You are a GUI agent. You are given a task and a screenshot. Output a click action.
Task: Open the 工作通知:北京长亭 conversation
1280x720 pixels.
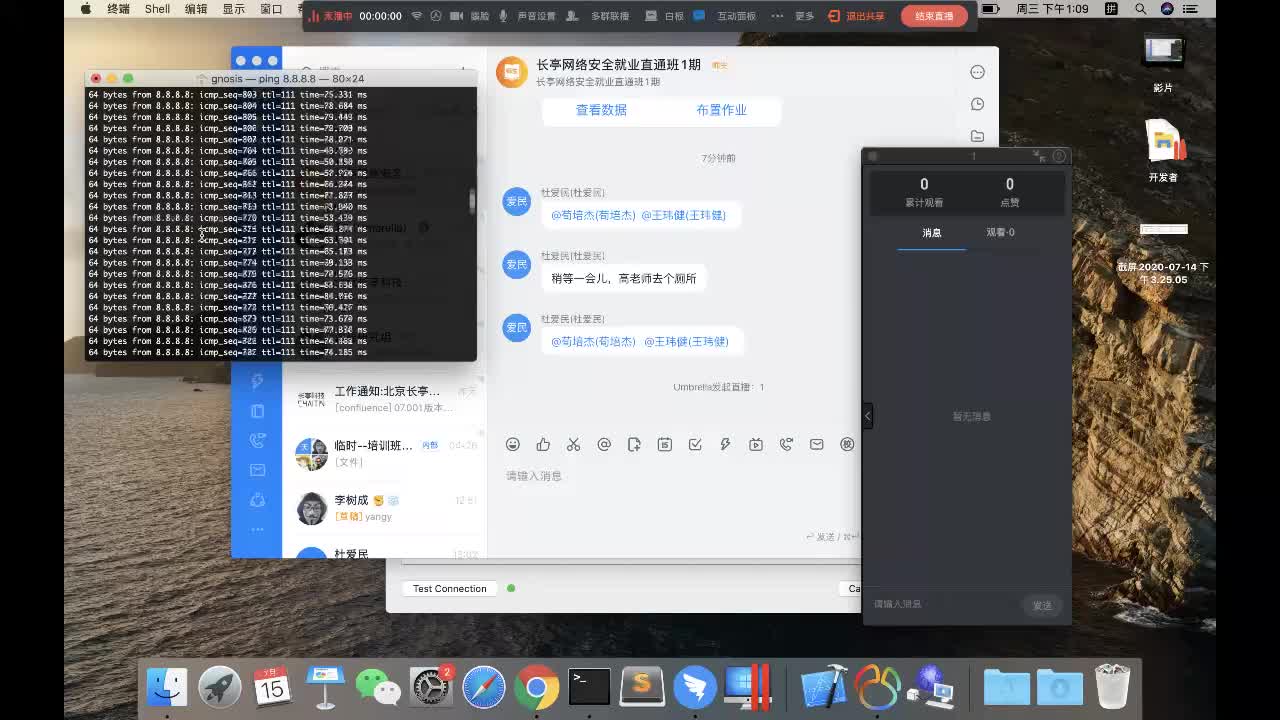(x=386, y=399)
